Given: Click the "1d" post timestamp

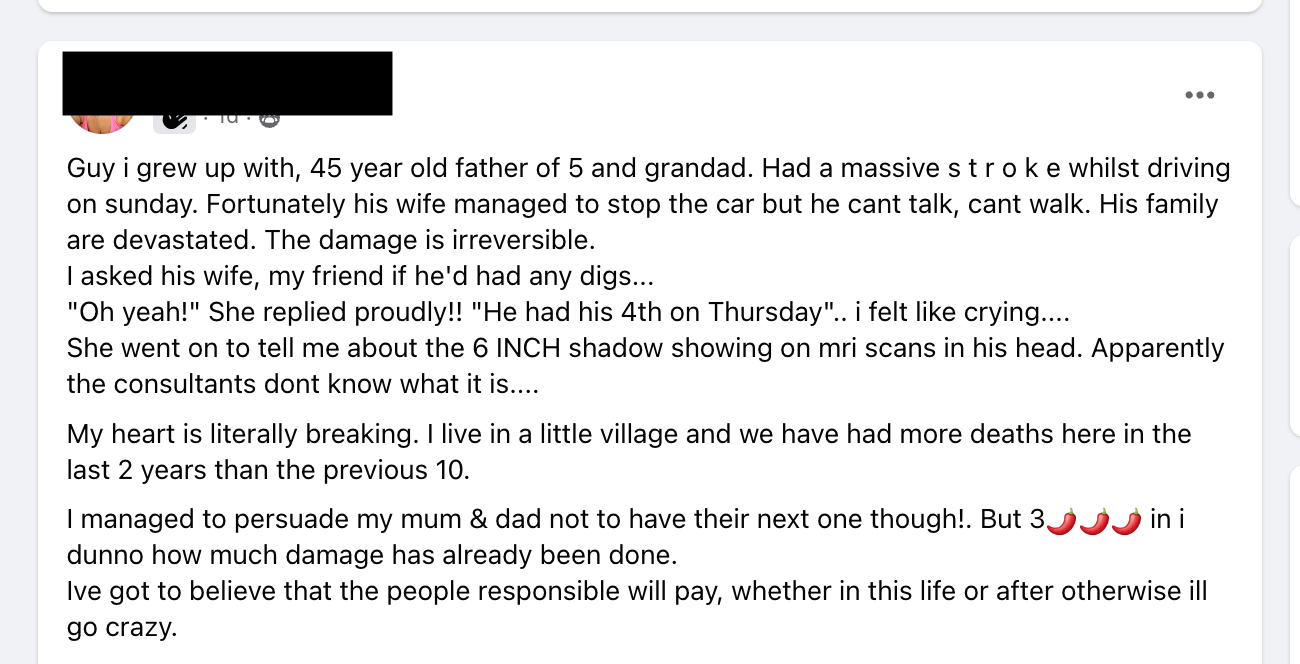Looking at the screenshot, I should point(229,118).
